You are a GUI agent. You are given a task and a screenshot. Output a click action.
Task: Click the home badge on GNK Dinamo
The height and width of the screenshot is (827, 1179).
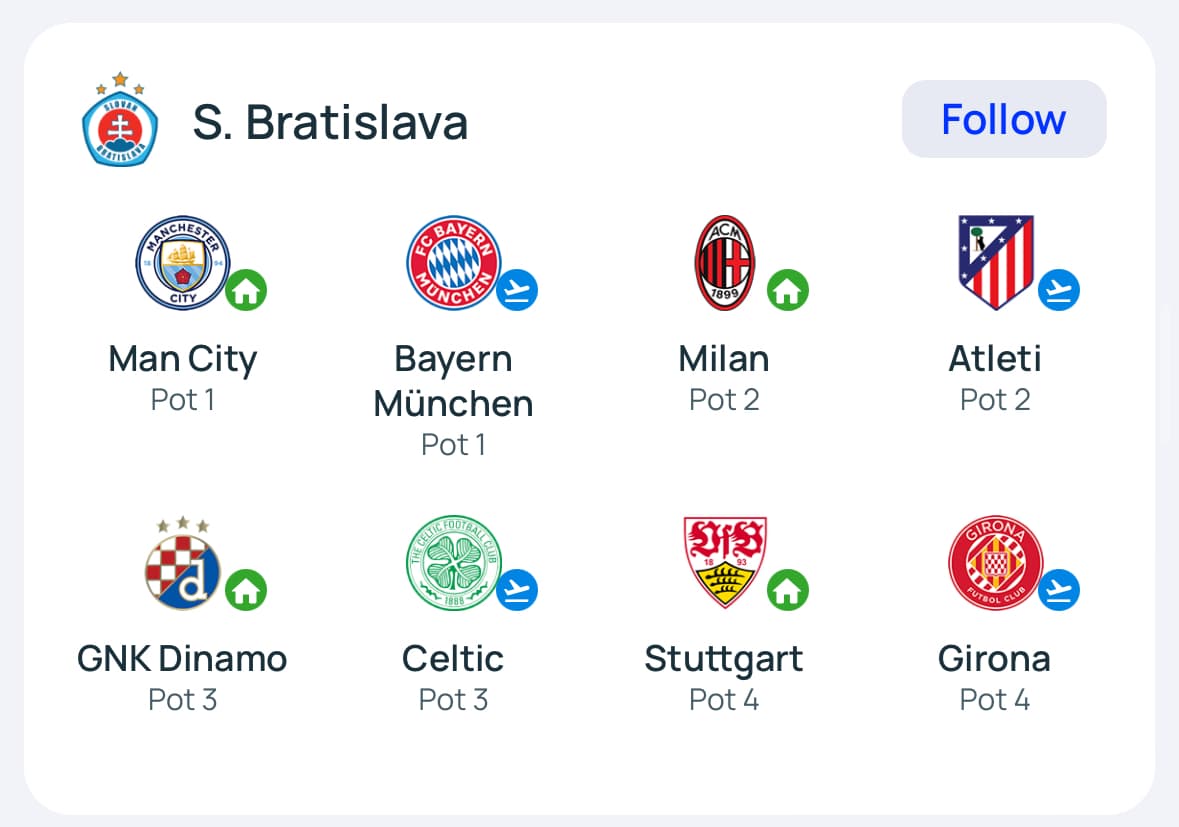click(246, 591)
